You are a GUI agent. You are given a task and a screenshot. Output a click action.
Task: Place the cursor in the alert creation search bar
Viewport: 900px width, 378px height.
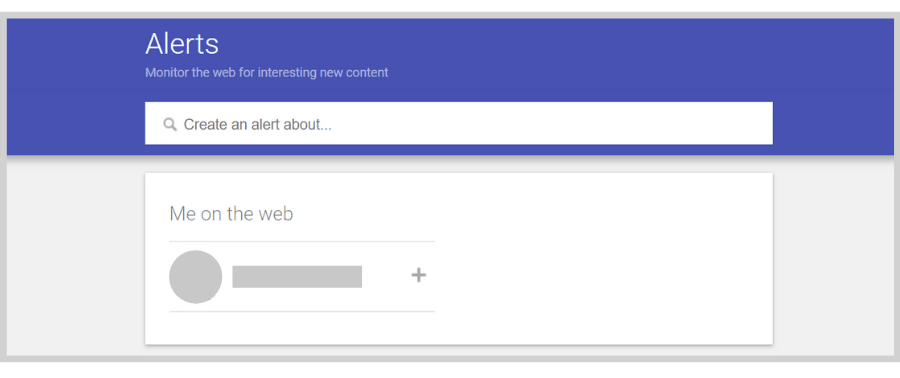[x=459, y=123]
